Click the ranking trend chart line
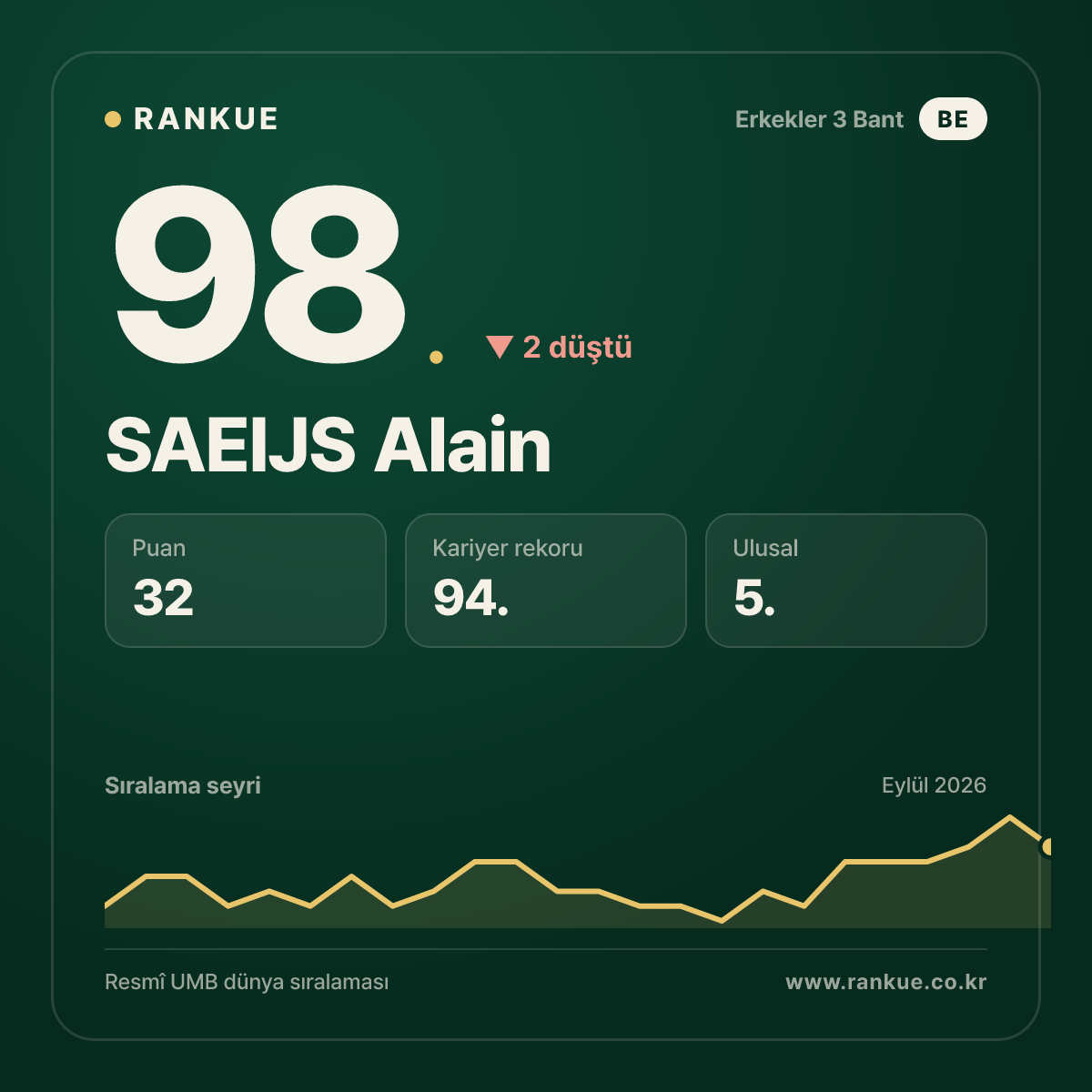This screenshot has width=1092, height=1092. click(x=578, y=872)
